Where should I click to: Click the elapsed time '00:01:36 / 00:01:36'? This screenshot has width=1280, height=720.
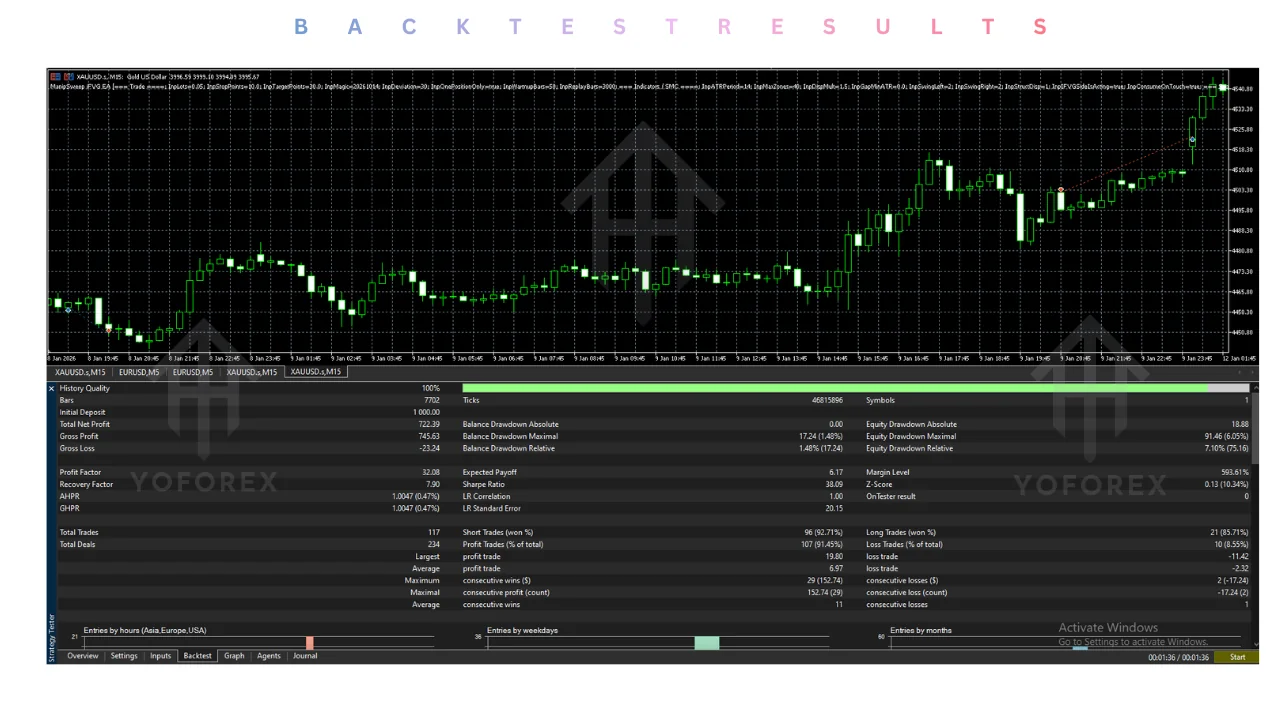coord(1178,657)
